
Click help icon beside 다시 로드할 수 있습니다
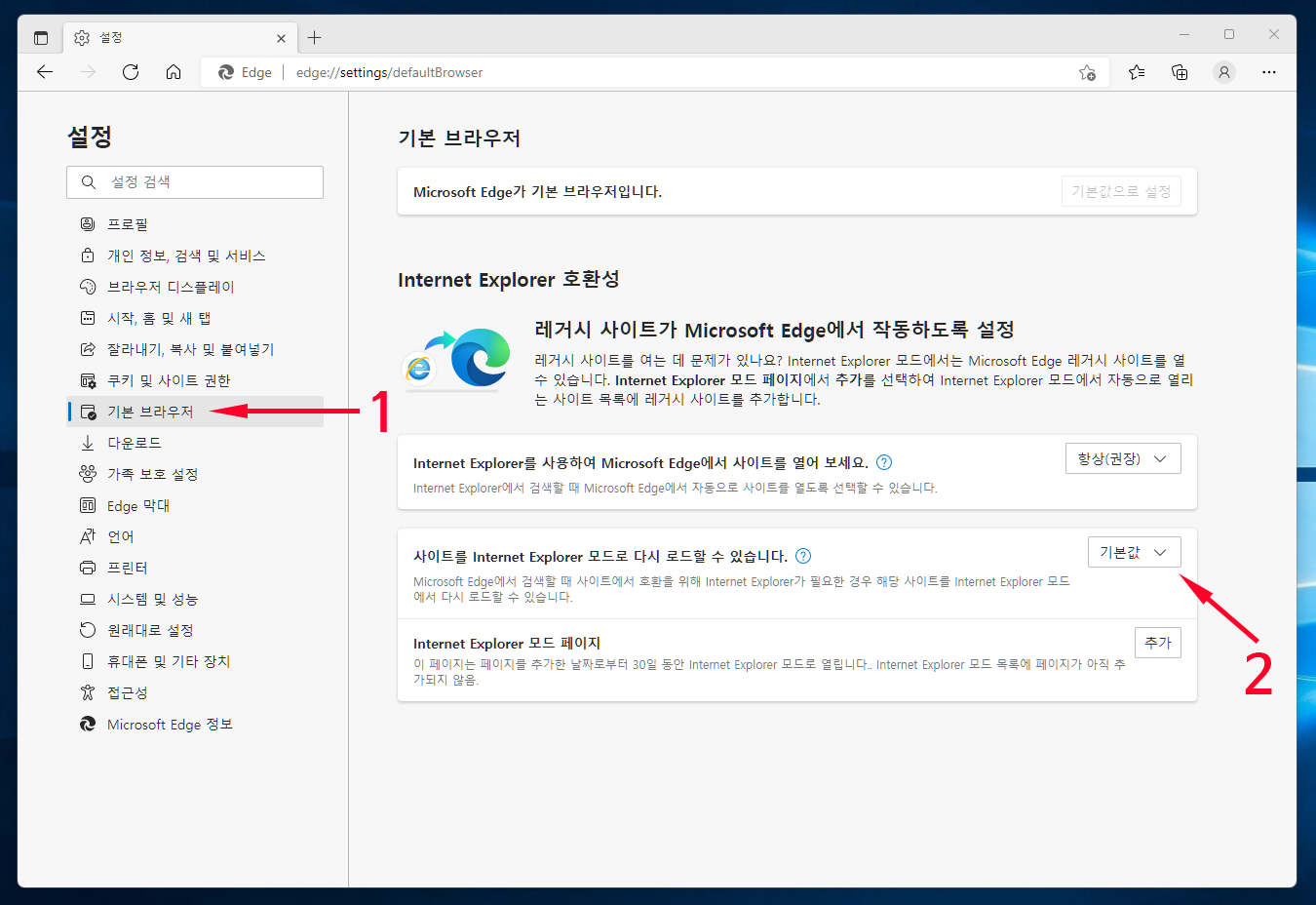tap(803, 556)
